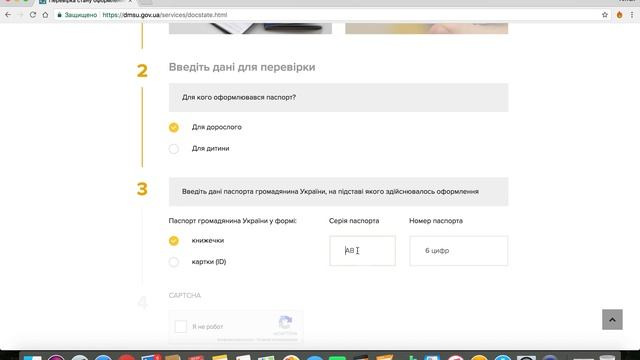Screen dimensions: 640x360
Task: Focus the 'Серія паспорта' input field
Action: click(362, 251)
